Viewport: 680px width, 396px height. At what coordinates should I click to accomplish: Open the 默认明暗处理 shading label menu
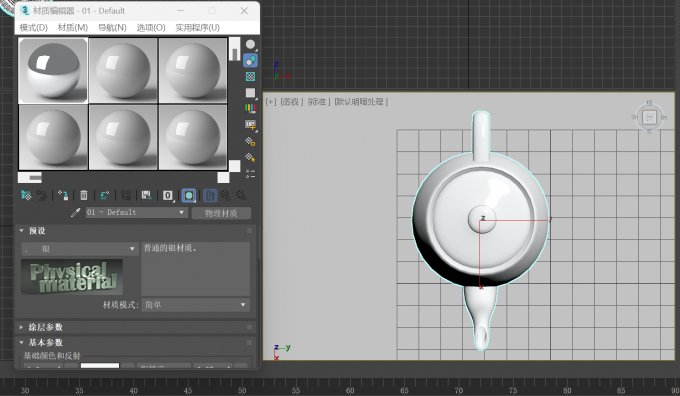click(x=361, y=101)
